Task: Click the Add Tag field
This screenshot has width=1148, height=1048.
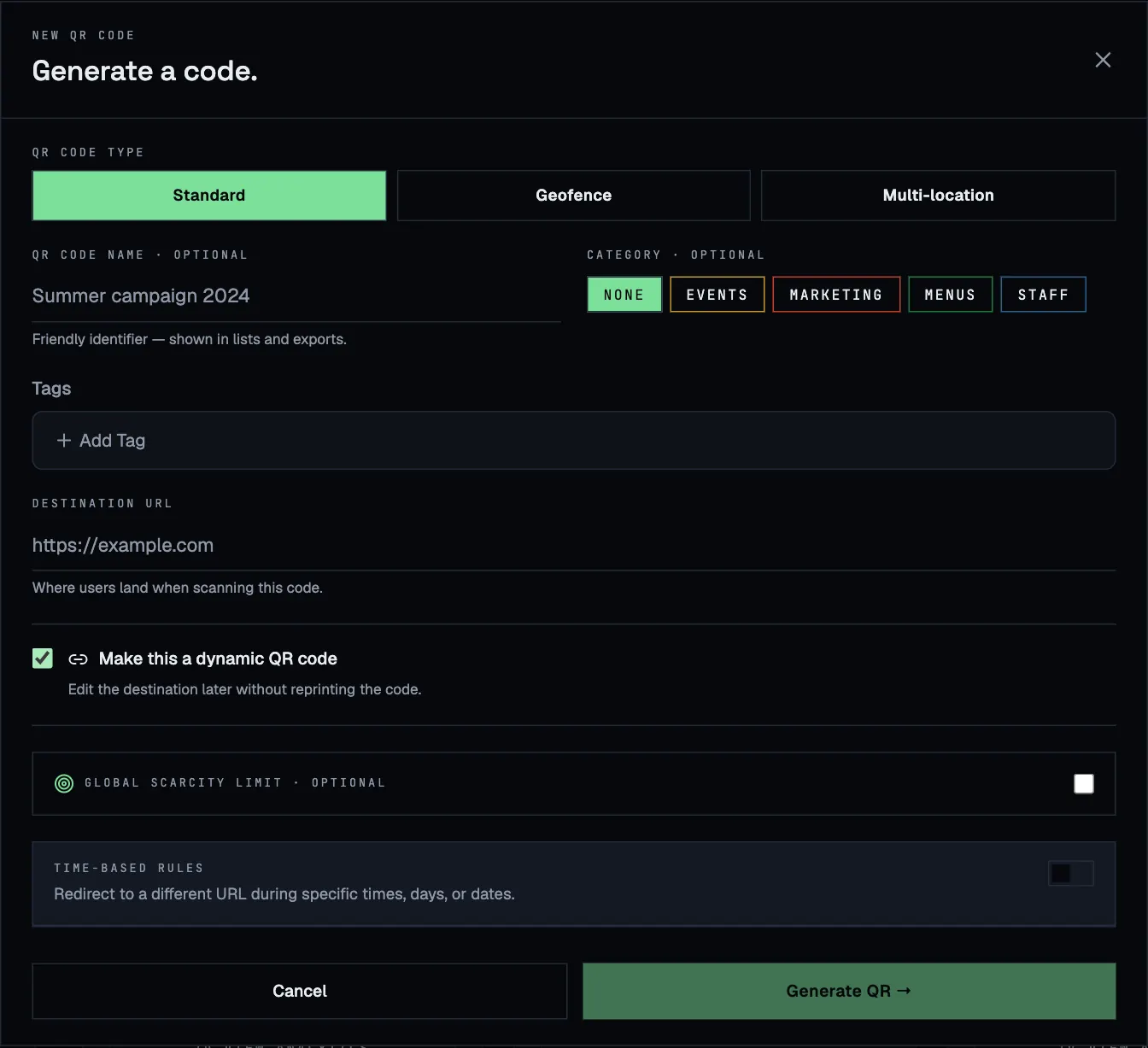Action: tap(574, 441)
